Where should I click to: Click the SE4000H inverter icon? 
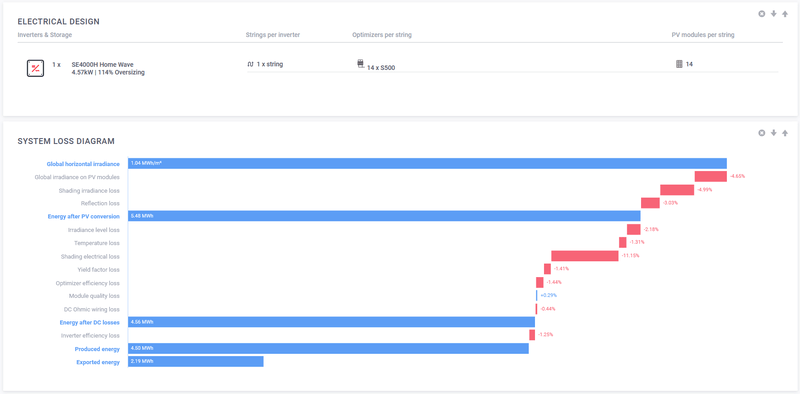[x=35, y=68]
